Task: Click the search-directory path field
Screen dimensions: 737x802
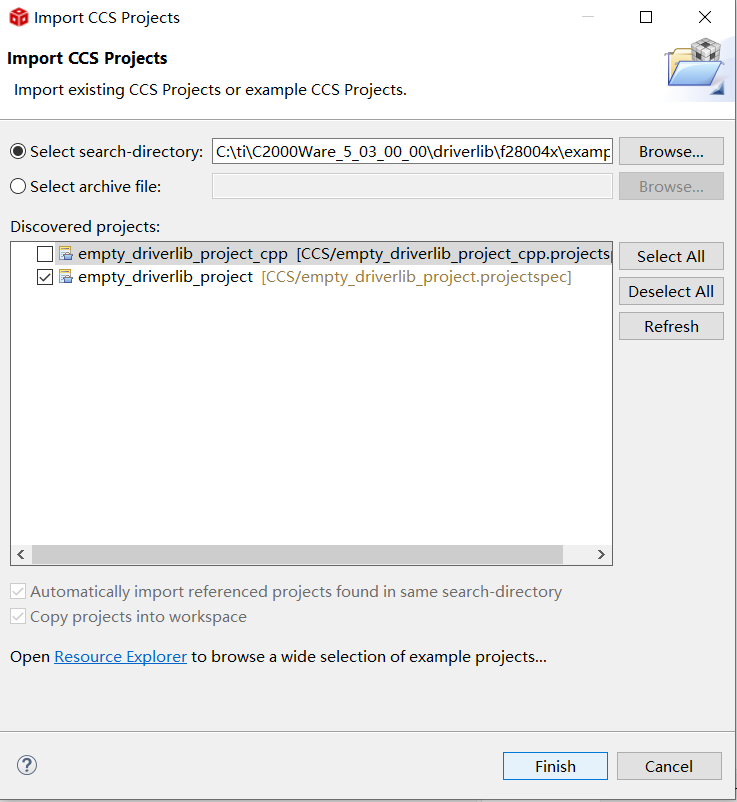Action: 411,152
